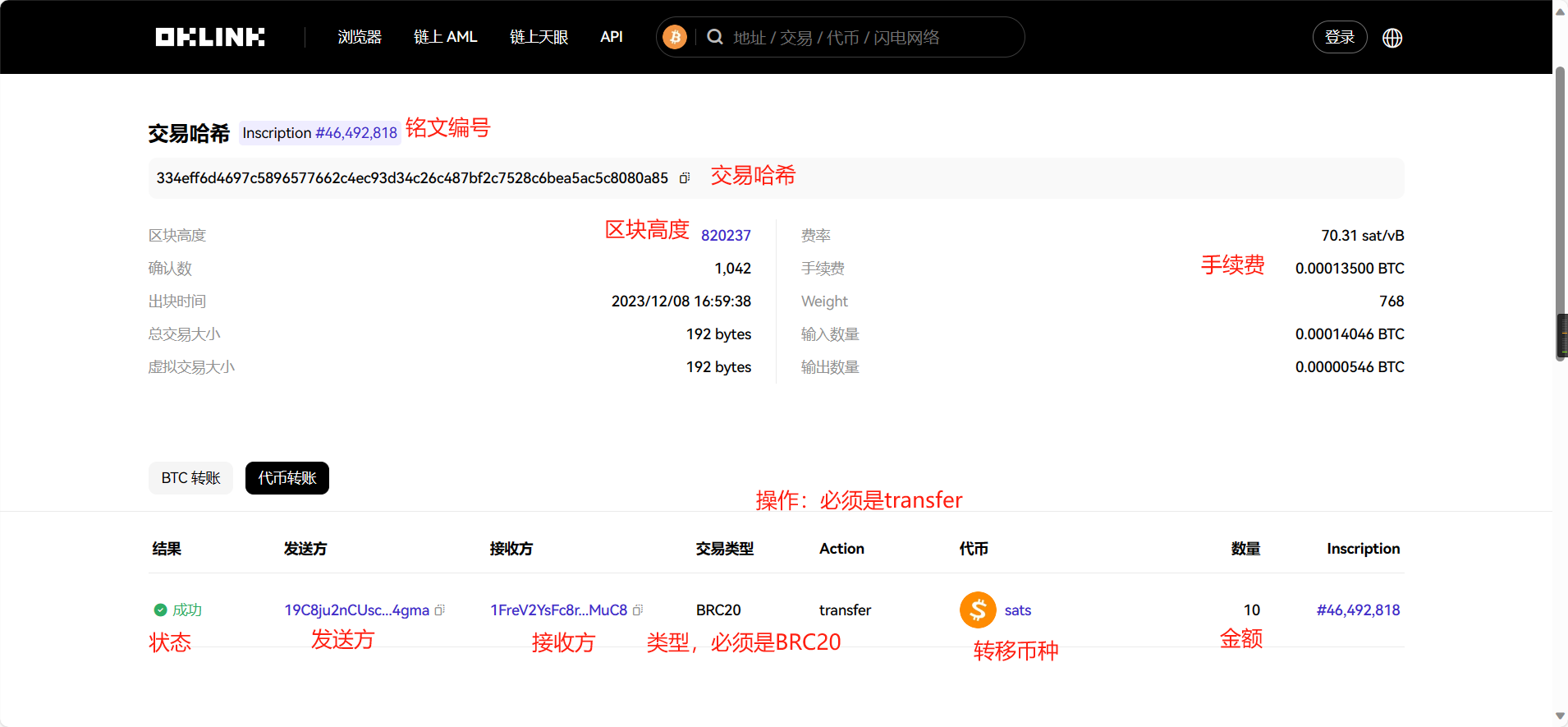Open the 链上 AML menu
Viewport: 1568px width, 727px height.
point(445,37)
